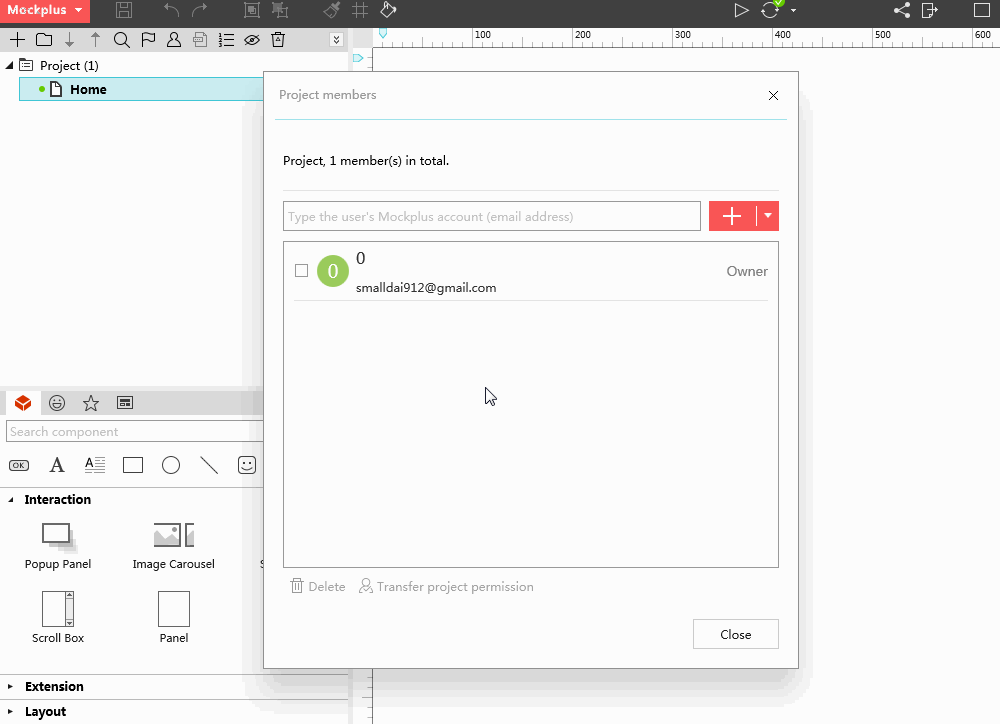Collapse the Project (1) tree node

point(10,65)
